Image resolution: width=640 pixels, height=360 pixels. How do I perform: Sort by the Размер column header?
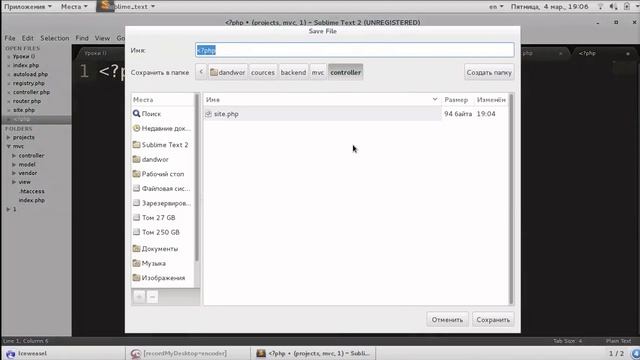coord(457,100)
